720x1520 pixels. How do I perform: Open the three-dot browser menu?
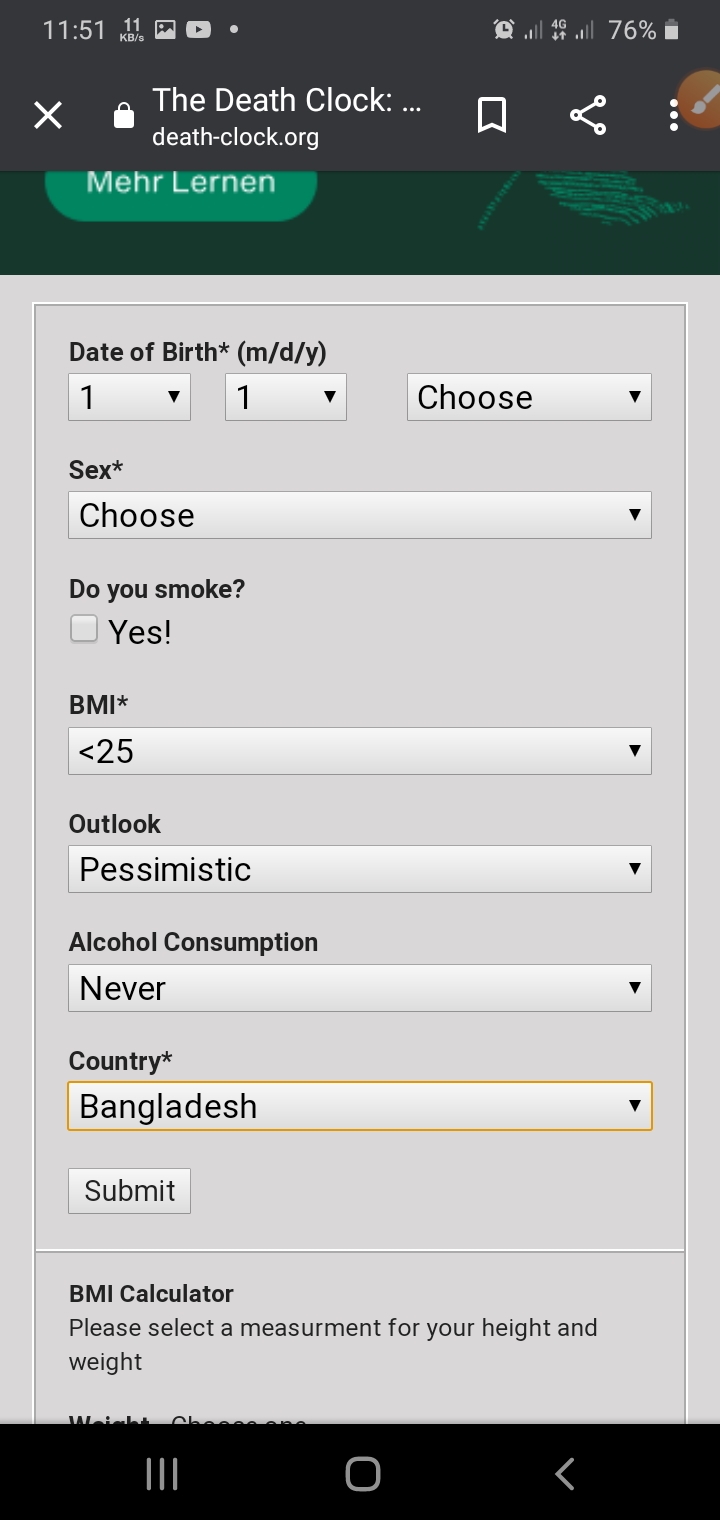point(673,116)
